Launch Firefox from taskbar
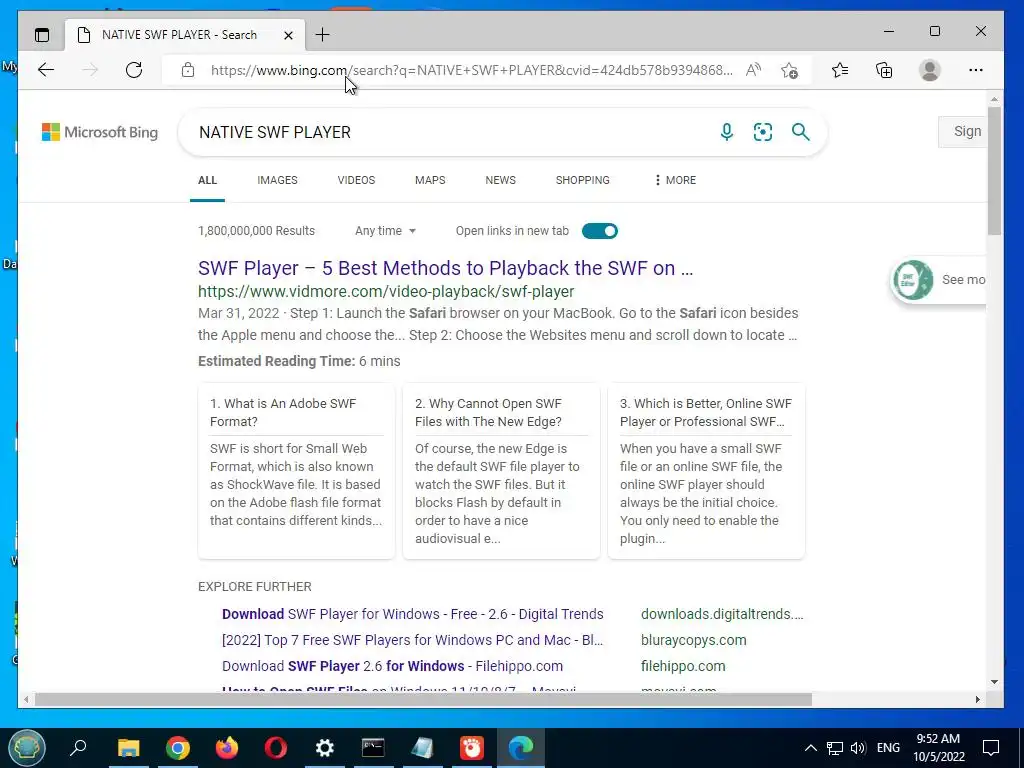This screenshot has height=768, width=1024. pyautogui.click(x=227, y=748)
